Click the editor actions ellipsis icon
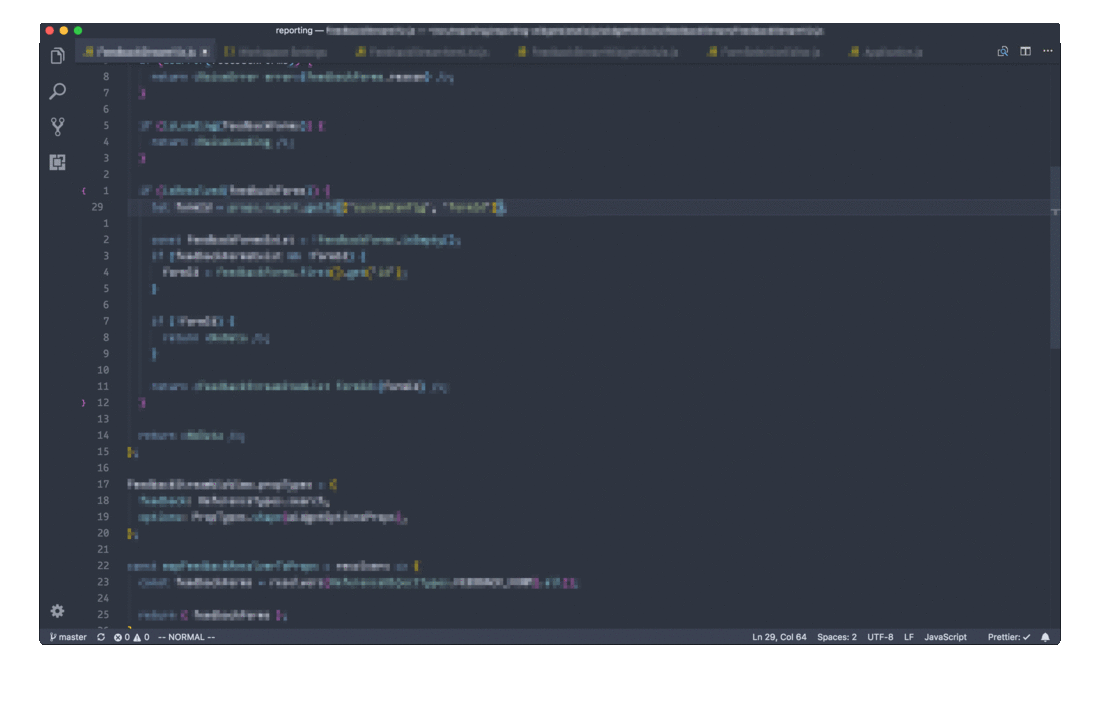 (1047, 50)
